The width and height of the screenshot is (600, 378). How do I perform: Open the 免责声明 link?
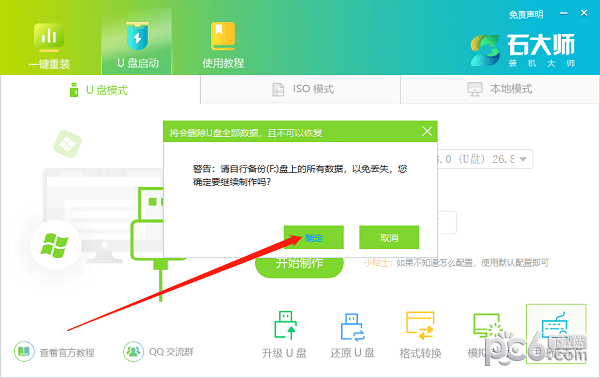point(526,15)
